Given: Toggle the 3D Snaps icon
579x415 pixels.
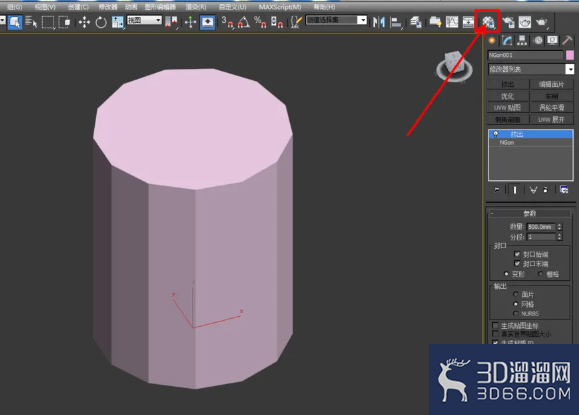Looking at the screenshot, I should [x=227, y=22].
